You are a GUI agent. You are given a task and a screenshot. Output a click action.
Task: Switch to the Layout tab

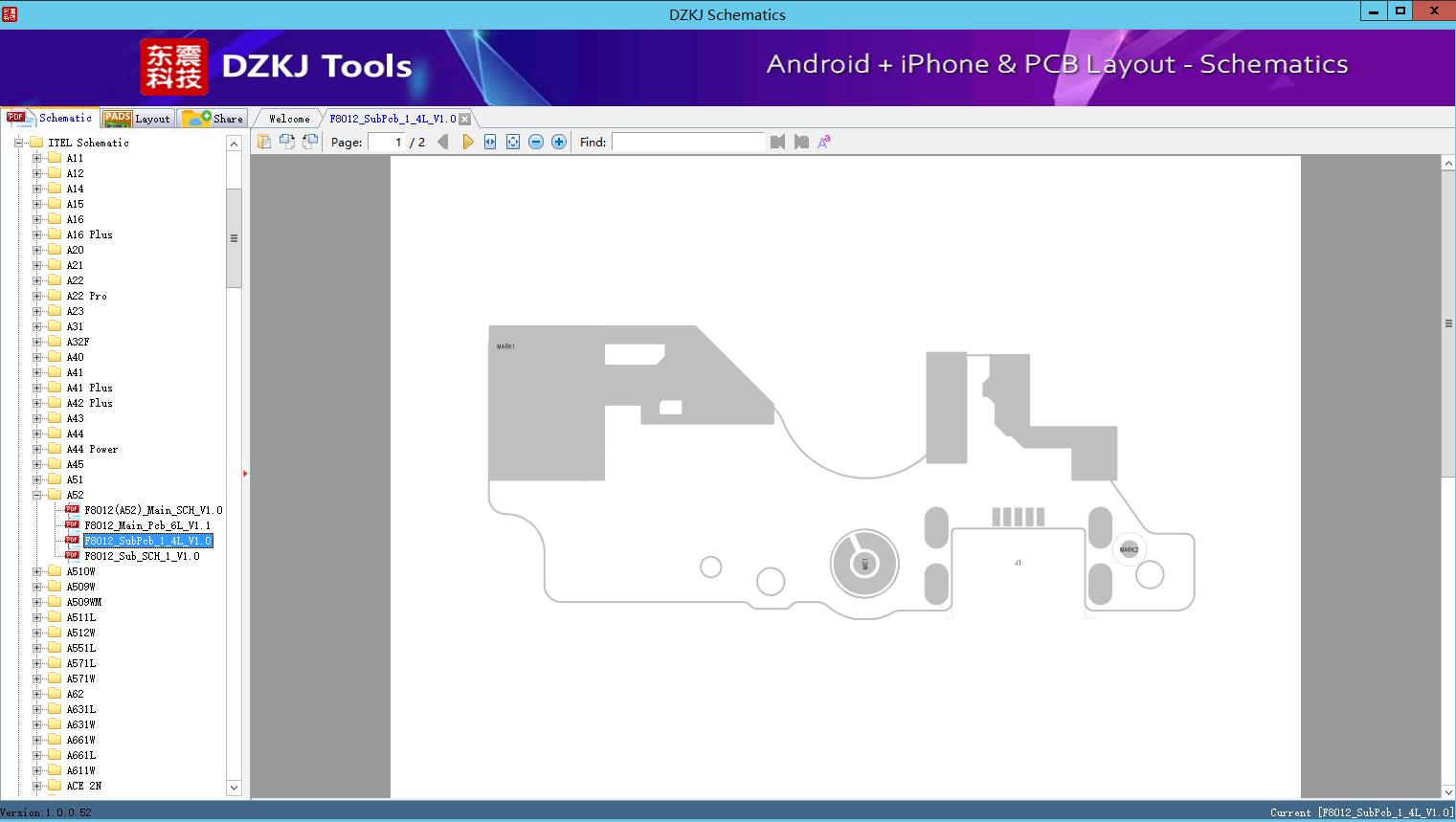click(137, 119)
